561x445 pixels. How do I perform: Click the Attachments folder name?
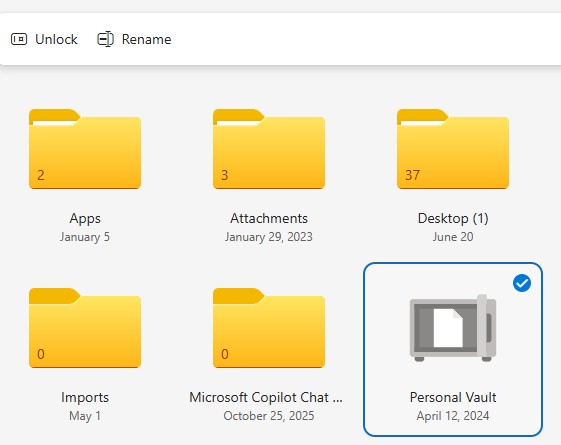(x=269, y=218)
